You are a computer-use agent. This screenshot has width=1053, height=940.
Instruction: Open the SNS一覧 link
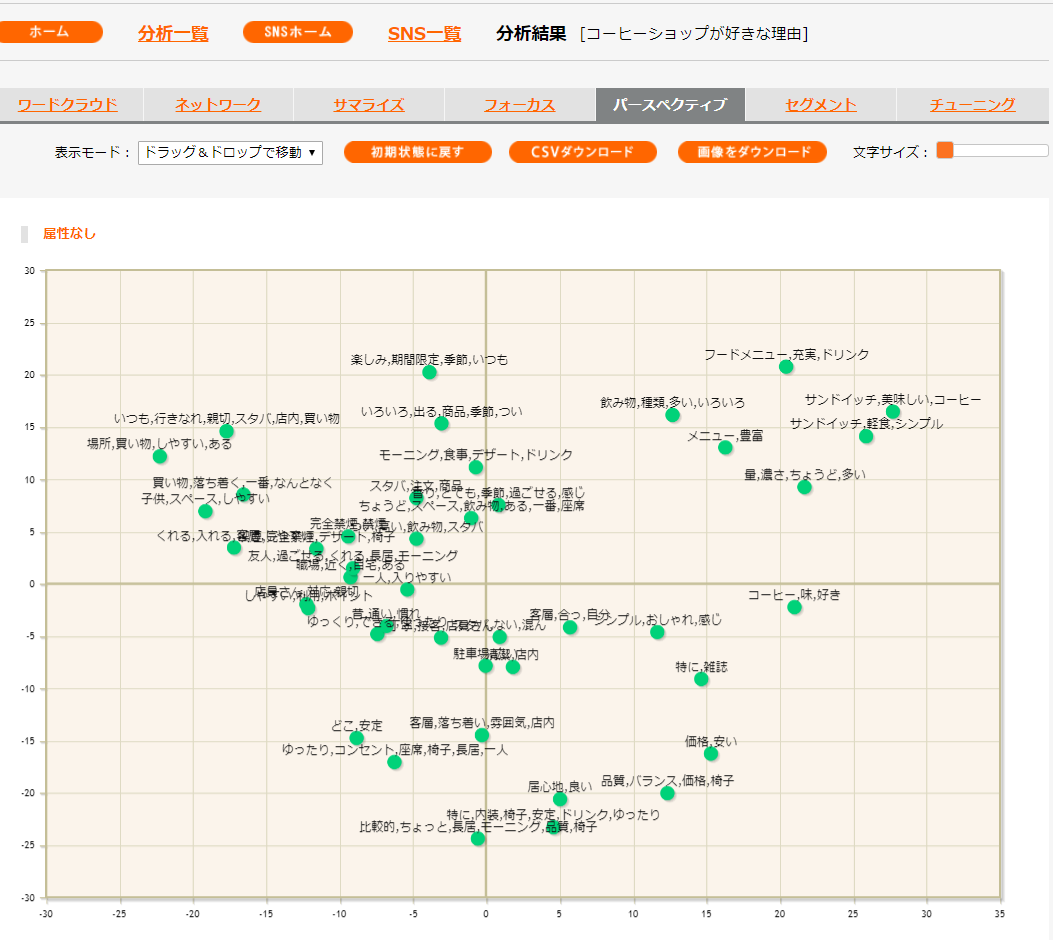(x=424, y=34)
